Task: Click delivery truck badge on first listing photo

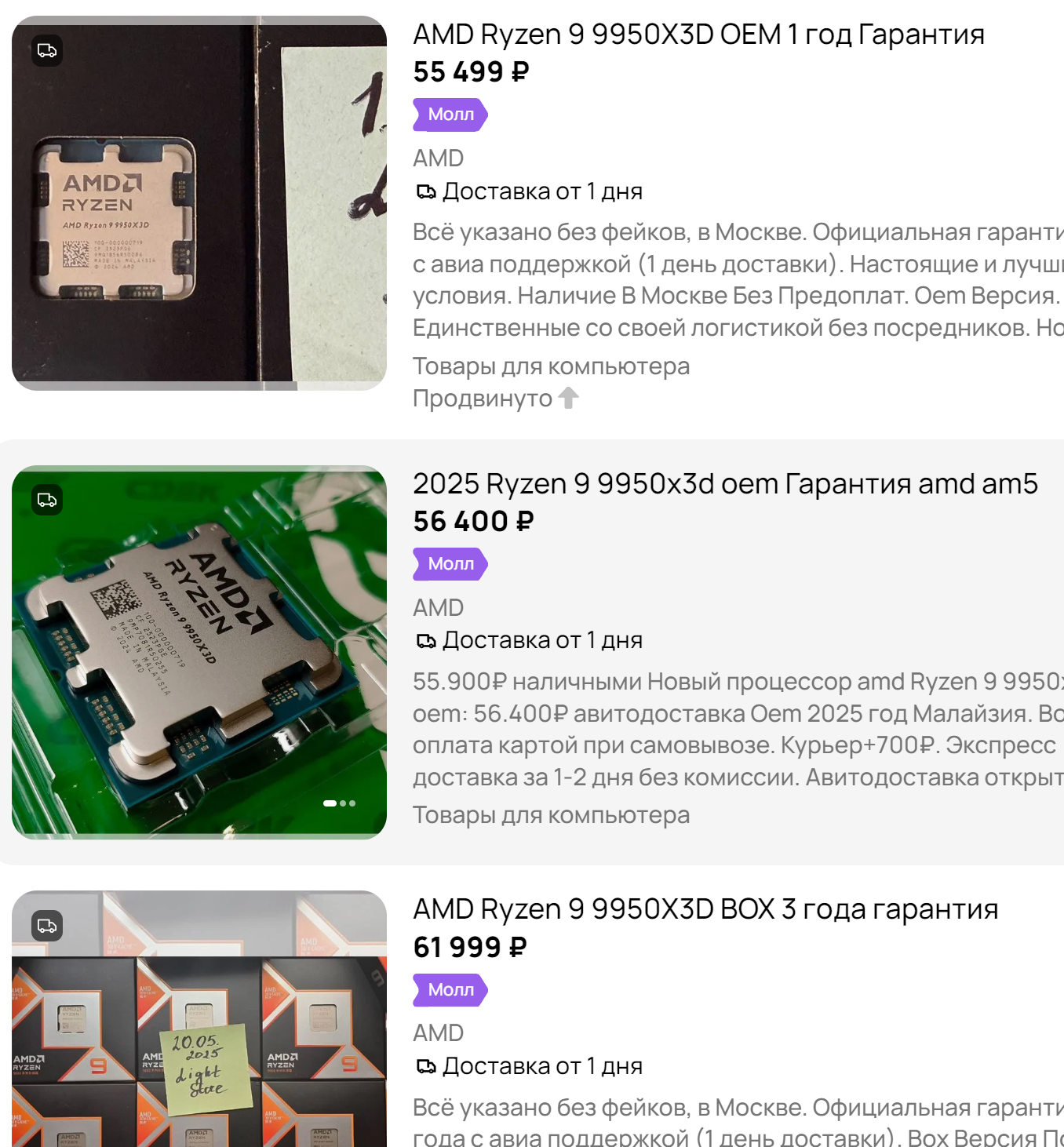Action: (47, 51)
